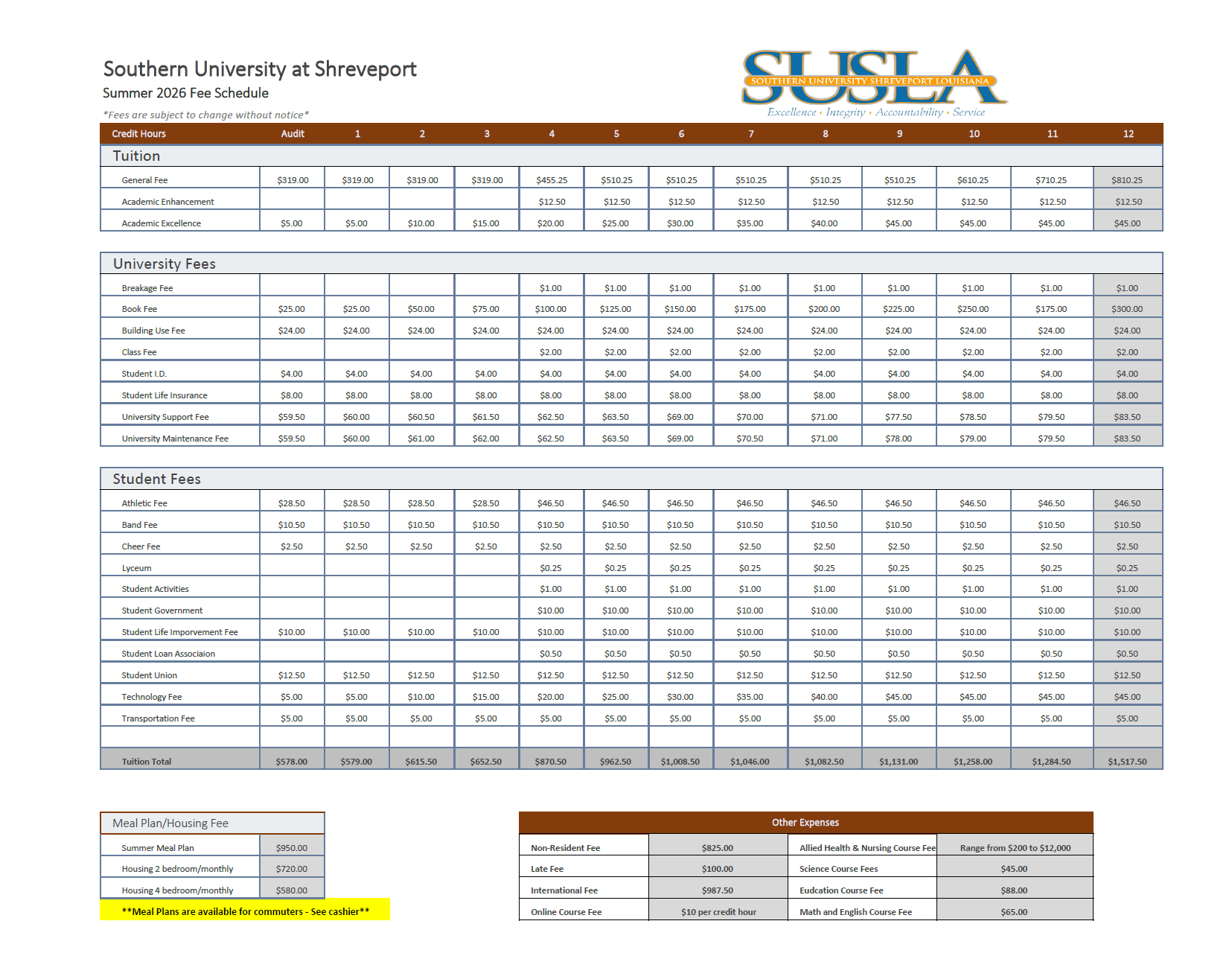Select the 'Academic Excellence' row label
Viewport: 1232px width, 953px height.
pyautogui.click(x=161, y=223)
